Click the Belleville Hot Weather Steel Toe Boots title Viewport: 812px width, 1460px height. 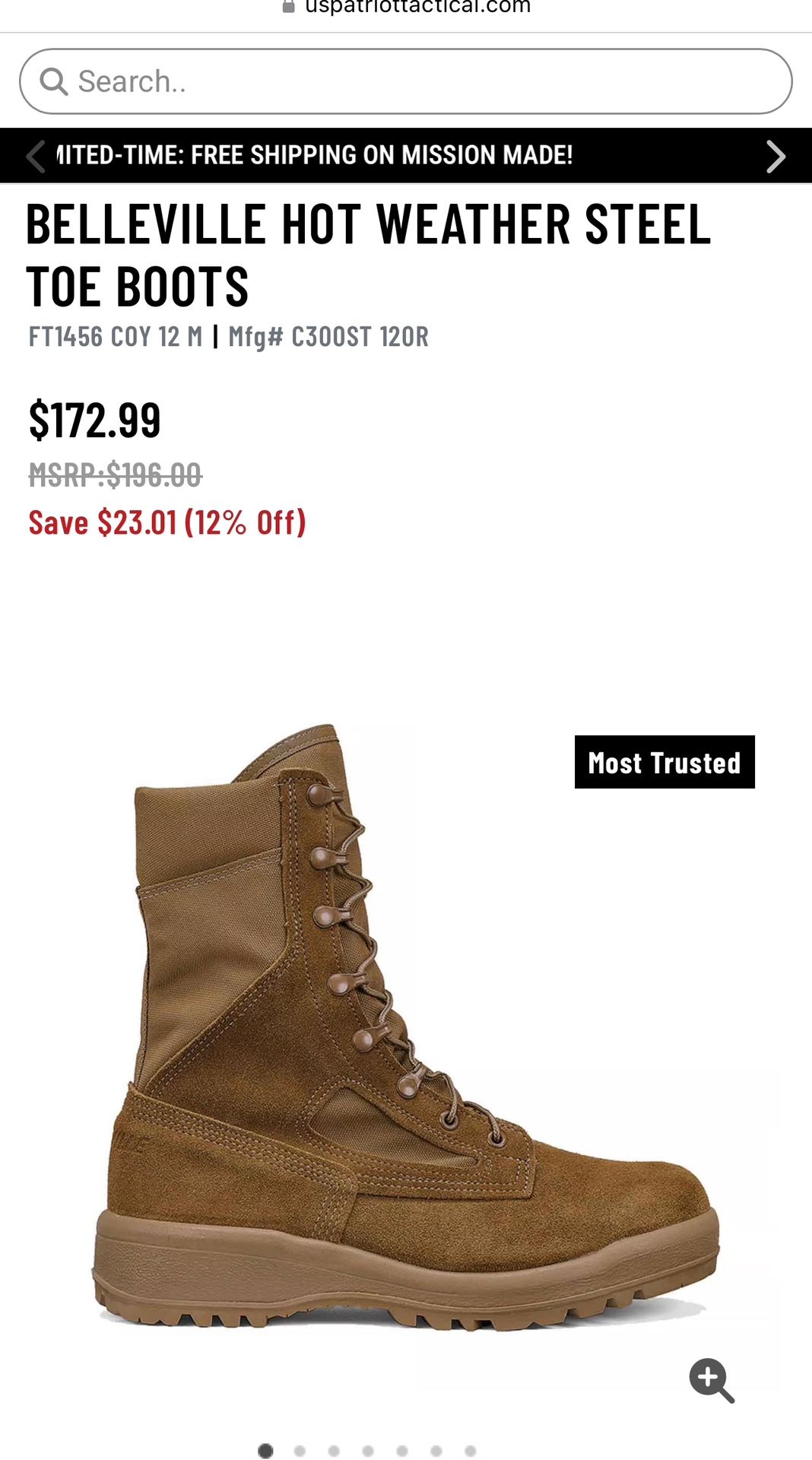point(369,255)
